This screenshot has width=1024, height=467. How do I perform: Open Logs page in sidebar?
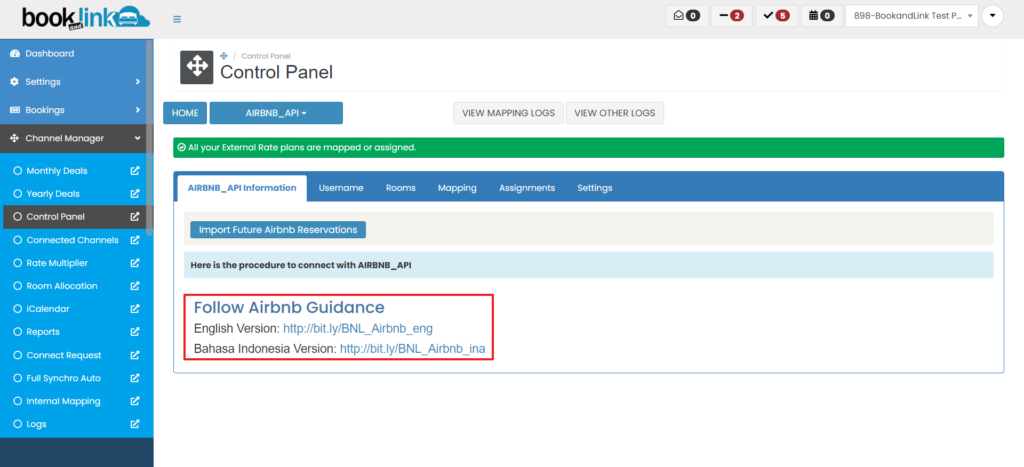(37, 424)
